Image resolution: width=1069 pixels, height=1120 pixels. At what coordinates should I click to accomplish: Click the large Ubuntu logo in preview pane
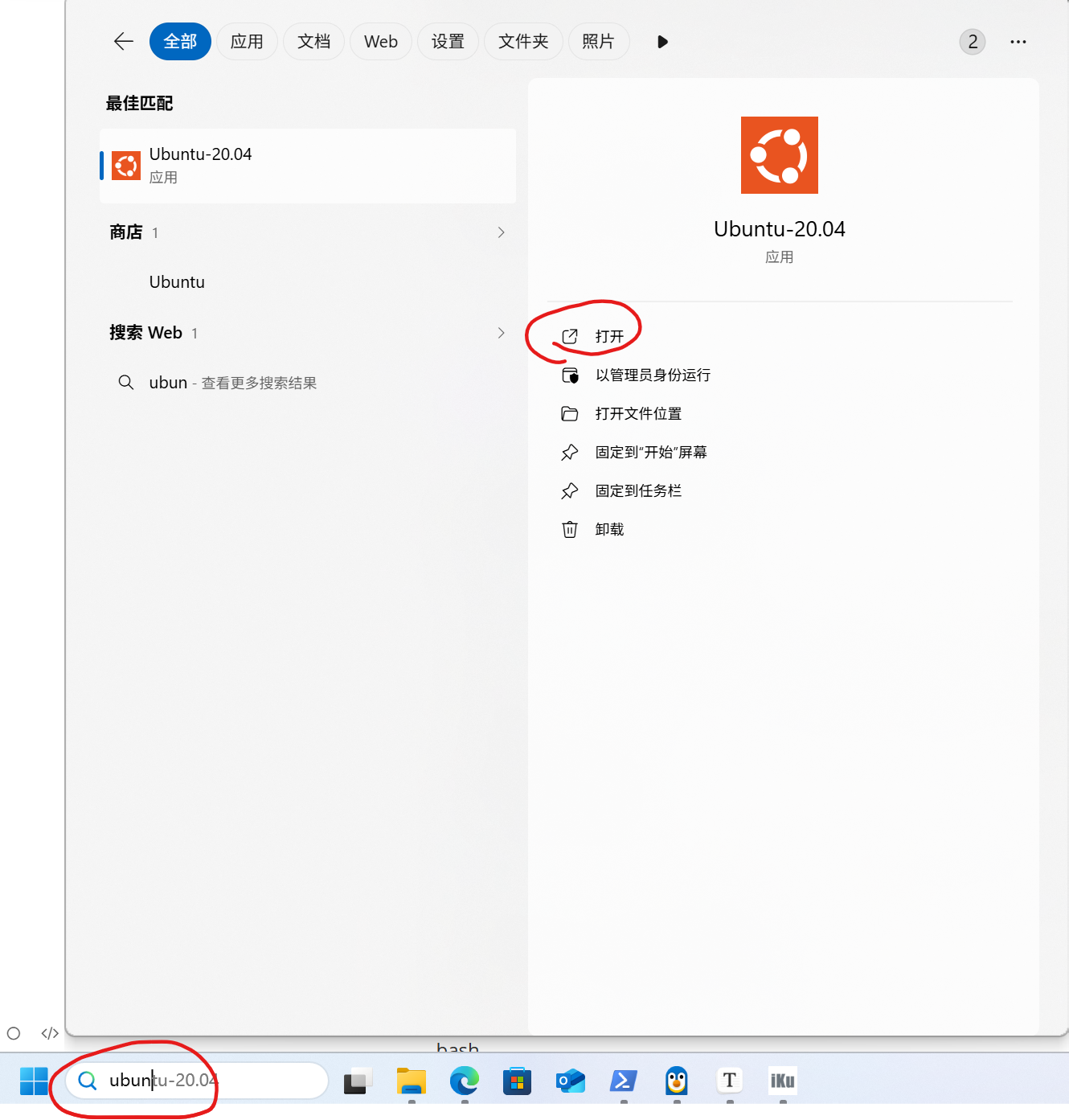tap(780, 155)
